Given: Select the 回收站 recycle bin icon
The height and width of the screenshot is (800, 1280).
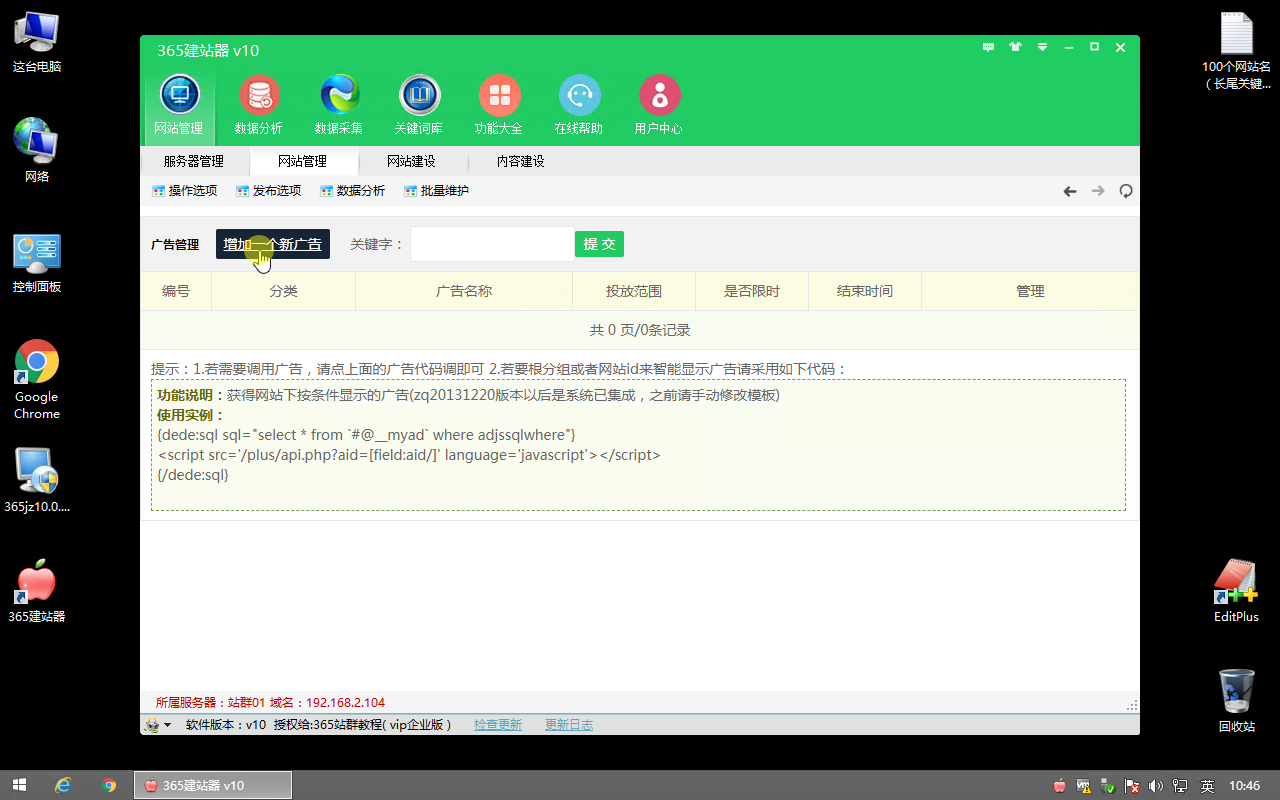Looking at the screenshot, I should click(x=1237, y=701).
